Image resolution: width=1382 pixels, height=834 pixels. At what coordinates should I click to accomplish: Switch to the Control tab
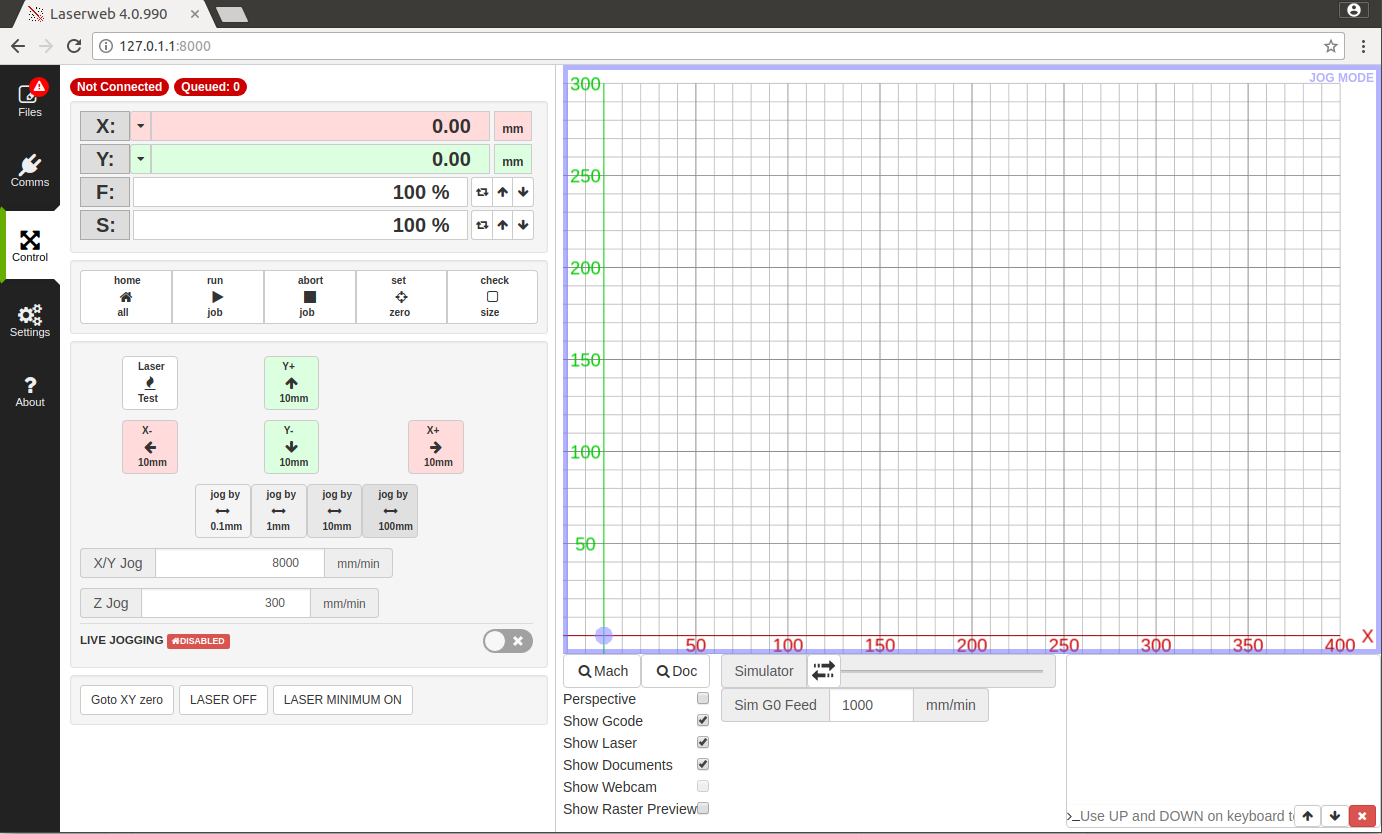(30, 246)
